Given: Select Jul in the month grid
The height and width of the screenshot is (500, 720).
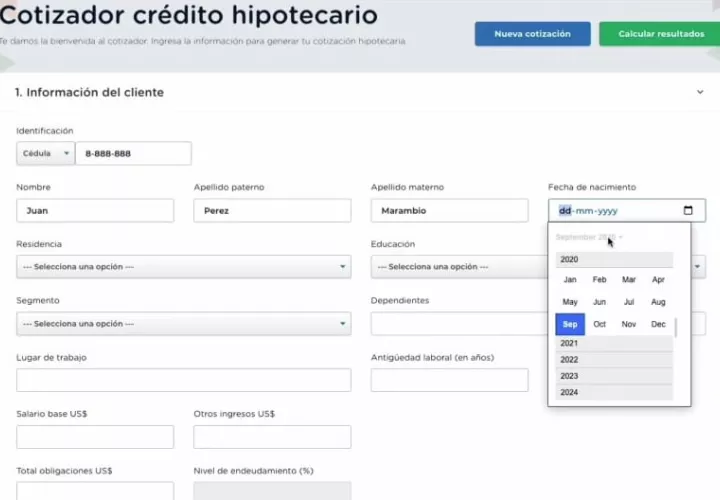Looking at the screenshot, I should 629,302.
